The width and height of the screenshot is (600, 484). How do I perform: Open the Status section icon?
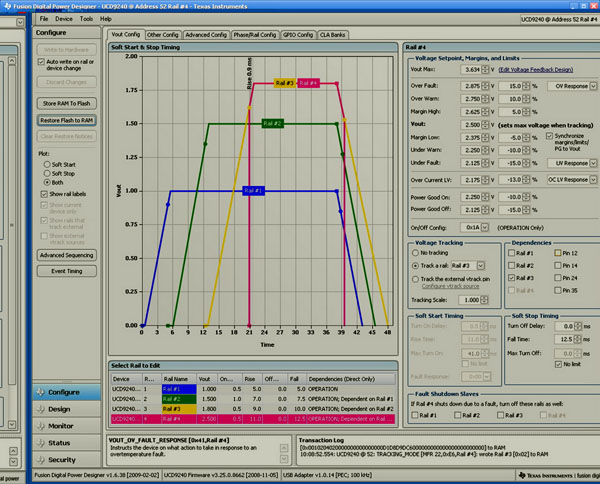point(40,443)
